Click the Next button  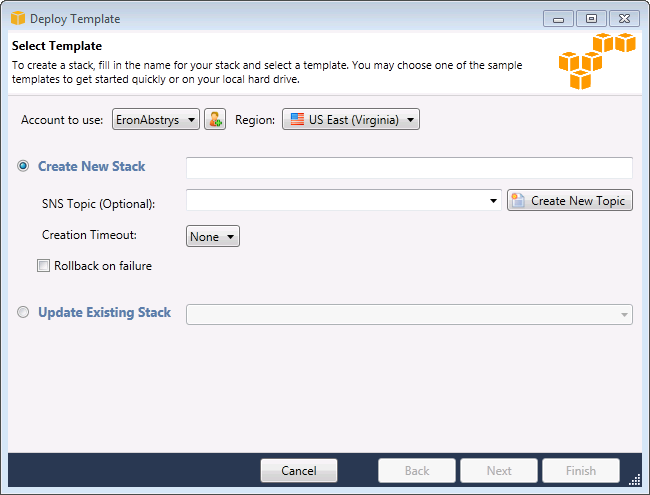pos(499,470)
